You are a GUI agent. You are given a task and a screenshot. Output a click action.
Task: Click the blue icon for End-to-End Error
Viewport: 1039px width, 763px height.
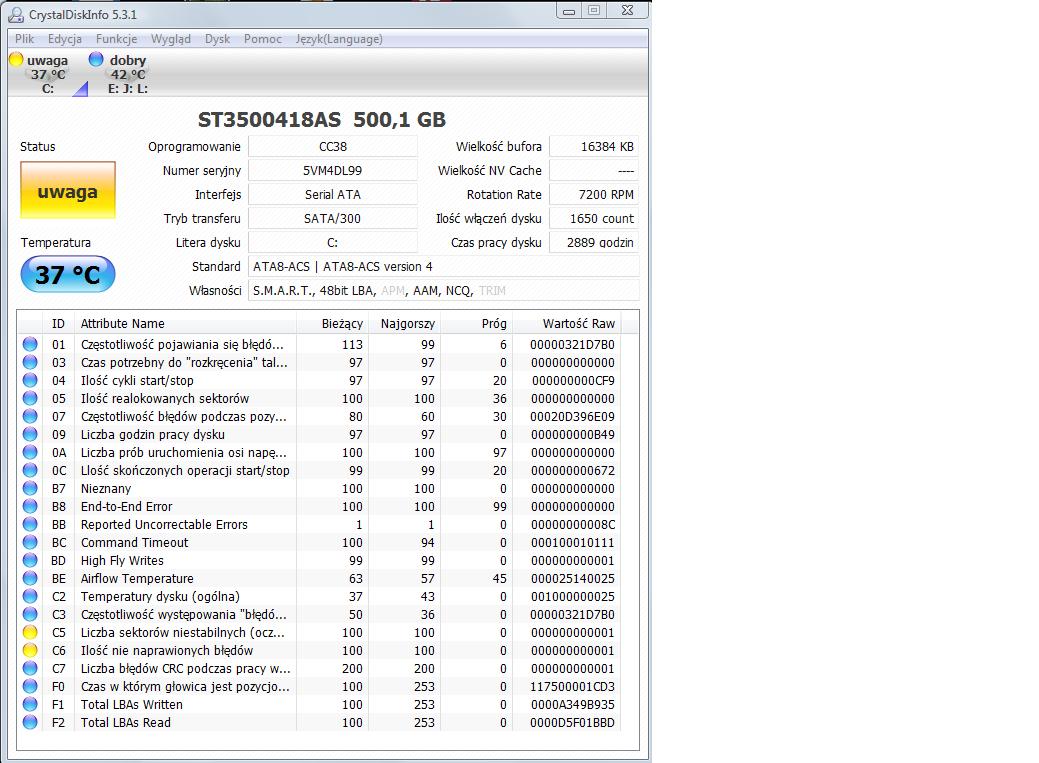(x=30, y=506)
